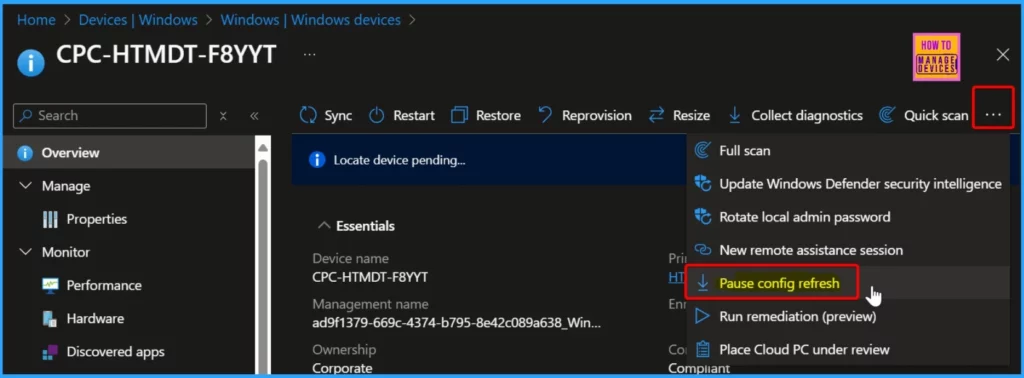Click the Restart power icon

tap(377, 116)
